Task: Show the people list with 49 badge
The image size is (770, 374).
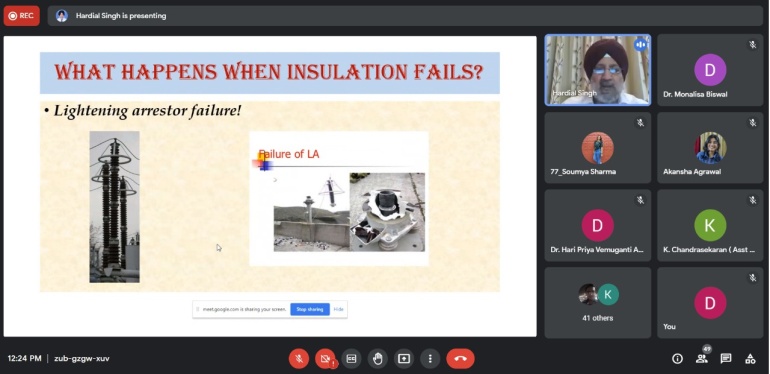Action: click(702, 359)
